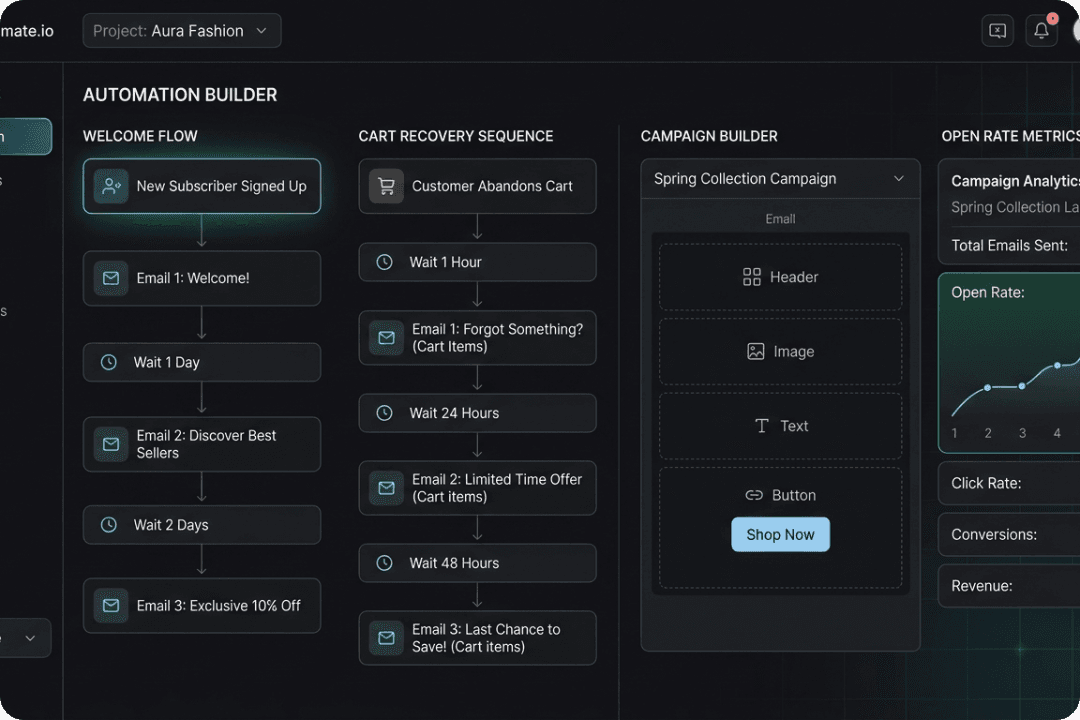Click the New Subscriber Signed Up user icon

click(111, 186)
